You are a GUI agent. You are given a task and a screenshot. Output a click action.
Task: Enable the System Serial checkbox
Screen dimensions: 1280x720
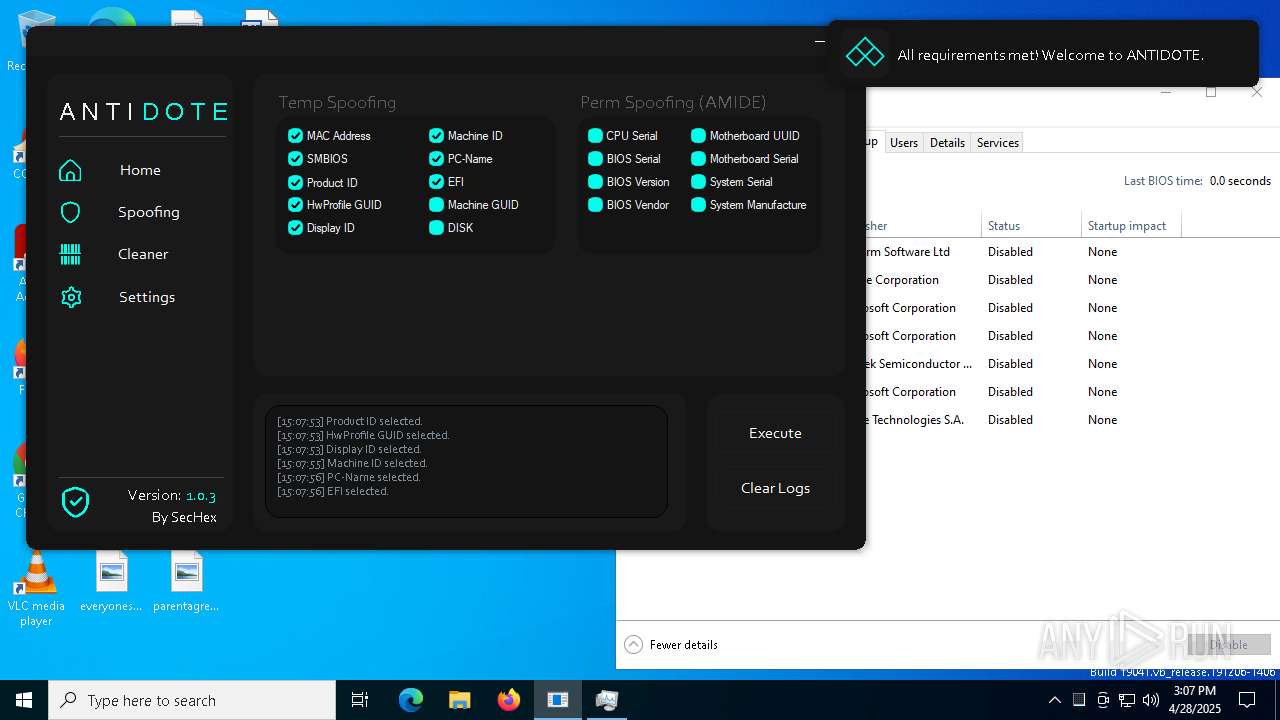pos(698,181)
